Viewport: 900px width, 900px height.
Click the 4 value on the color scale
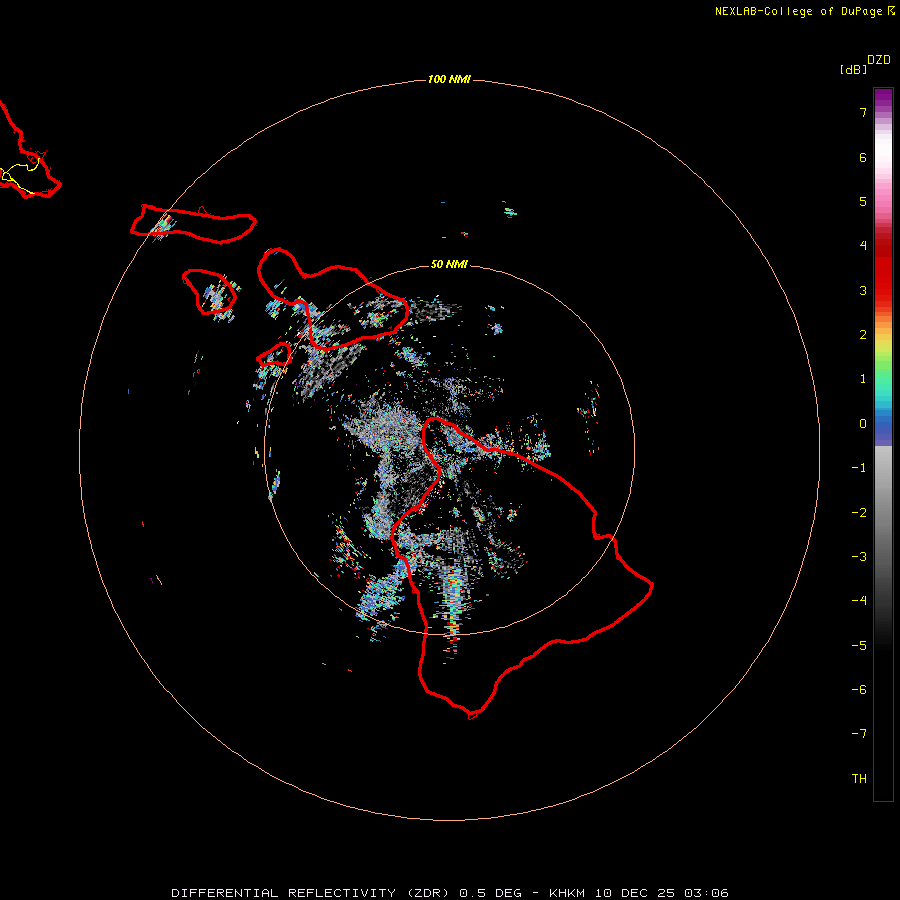863,246
